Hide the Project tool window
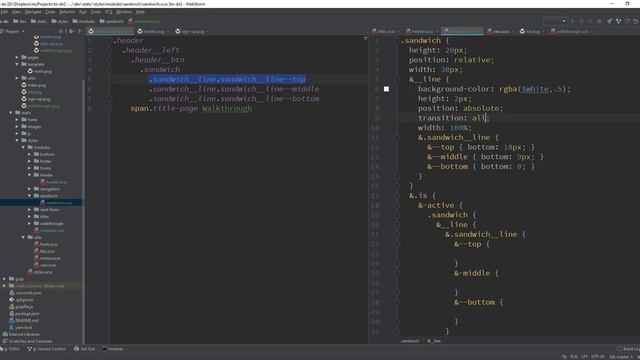Screen dimensions: 640x360 80,31
